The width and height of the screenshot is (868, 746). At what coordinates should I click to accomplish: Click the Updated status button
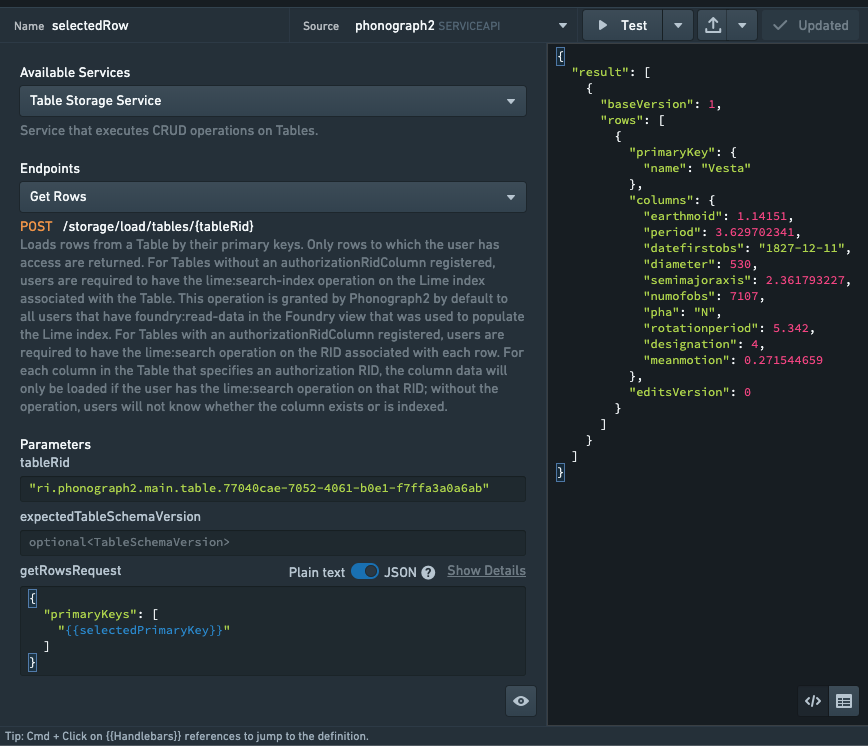tap(810, 25)
